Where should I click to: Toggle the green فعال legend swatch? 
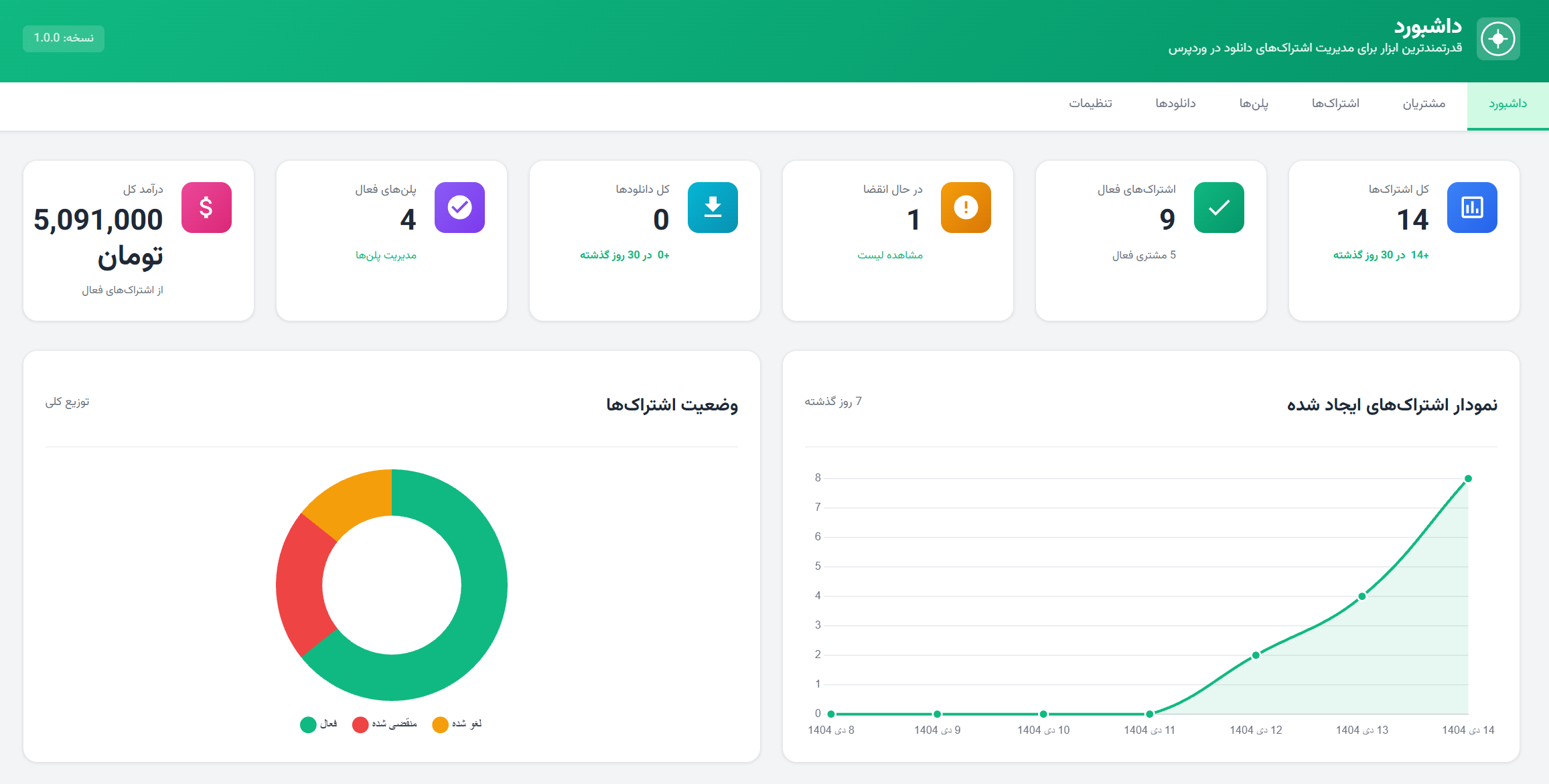[x=308, y=724]
